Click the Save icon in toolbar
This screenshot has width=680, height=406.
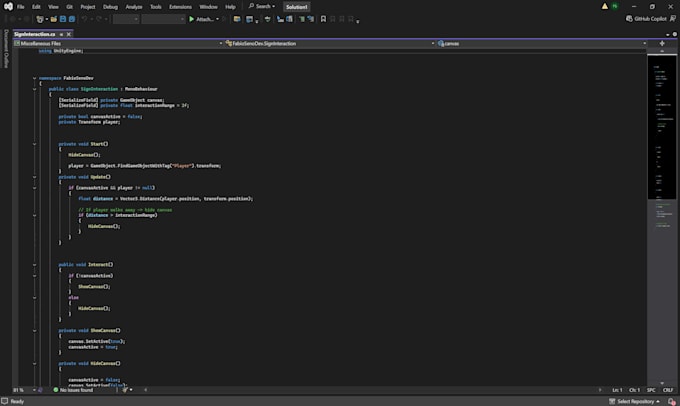pyautogui.click(x=63, y=19)
